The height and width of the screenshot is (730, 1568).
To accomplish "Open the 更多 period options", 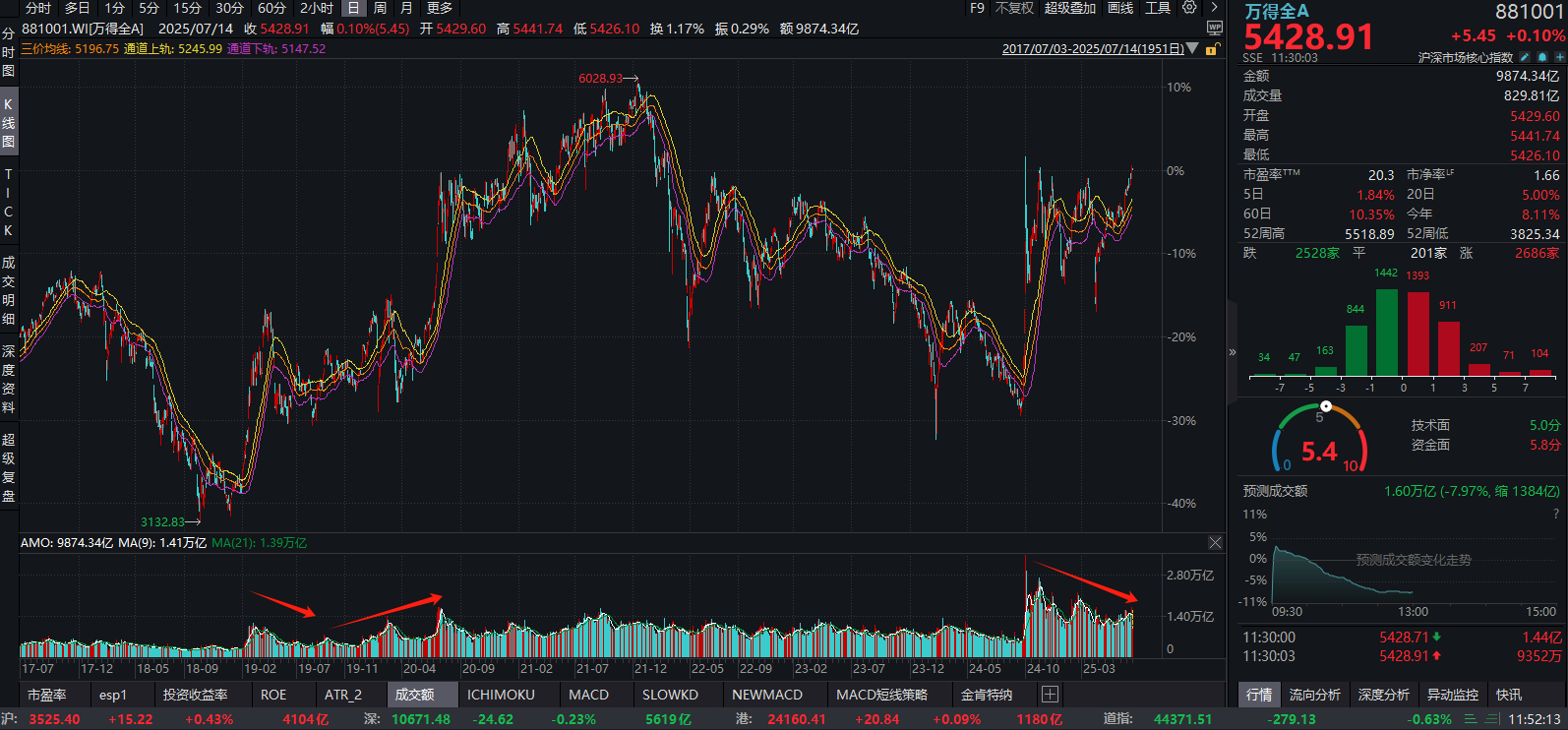I will (440, 8).
